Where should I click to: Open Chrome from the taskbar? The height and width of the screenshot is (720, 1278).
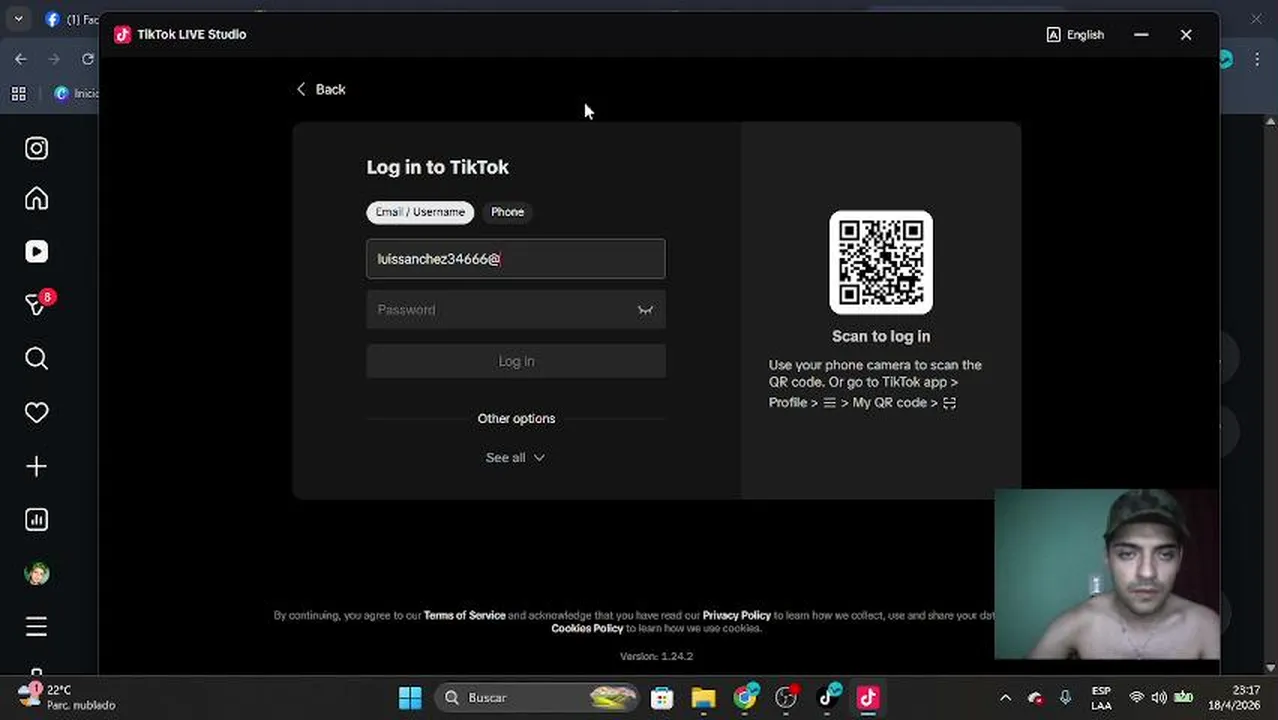click(x=745, y=698)
